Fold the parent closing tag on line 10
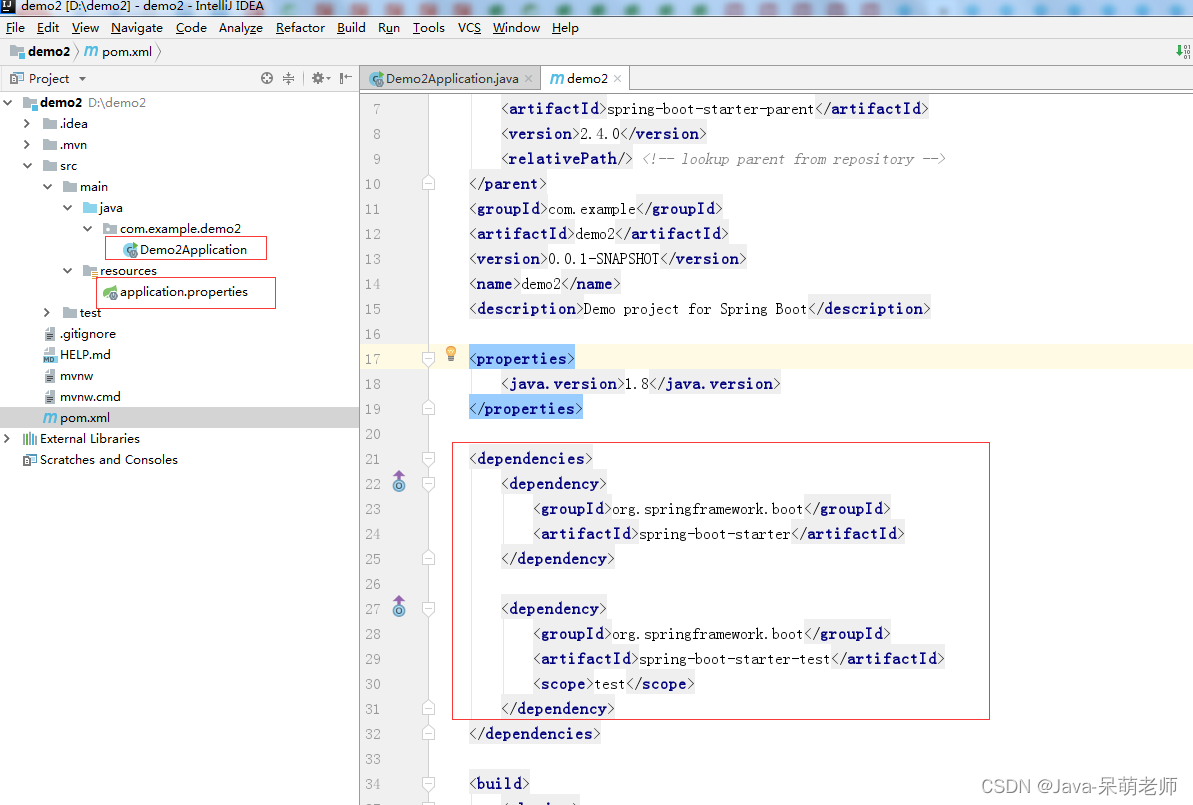Image resolution: width=1193 pixels, height=805 pixels. (428, 183)
